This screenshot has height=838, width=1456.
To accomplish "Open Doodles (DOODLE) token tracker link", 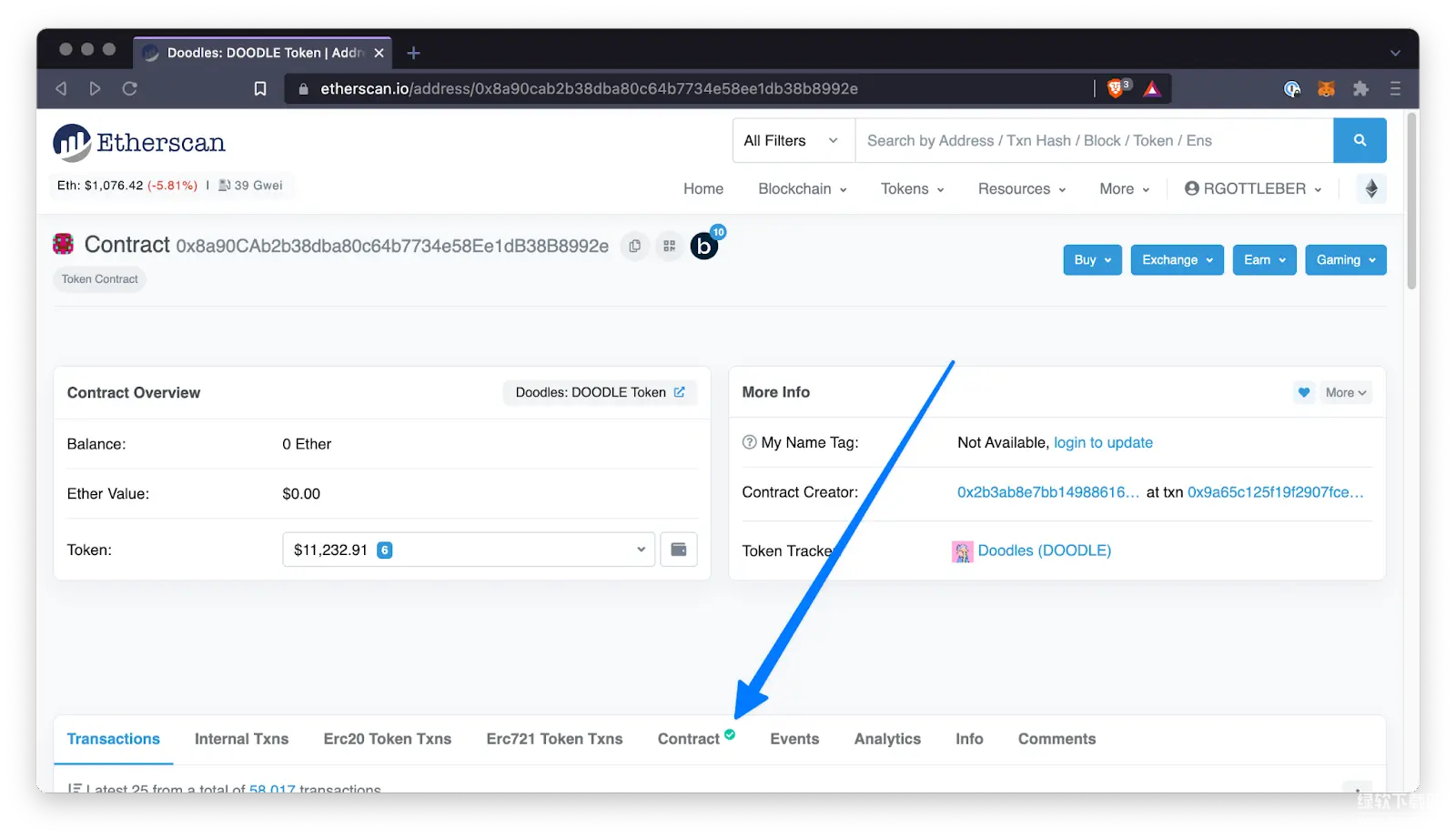I will pyautogui.click(x=1044, y=550).
